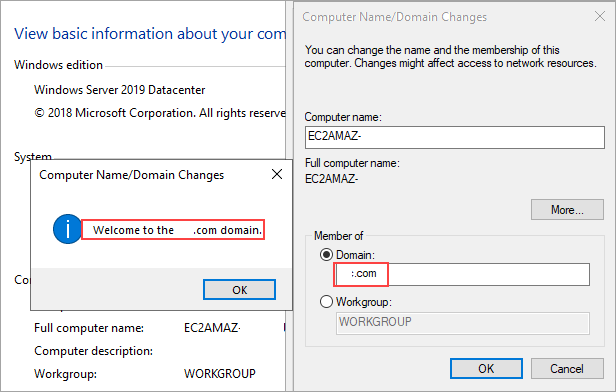Select the Domain radio button
Image resolution: width=616 pixels, height=392 pixels.
[x=326, y=255]
